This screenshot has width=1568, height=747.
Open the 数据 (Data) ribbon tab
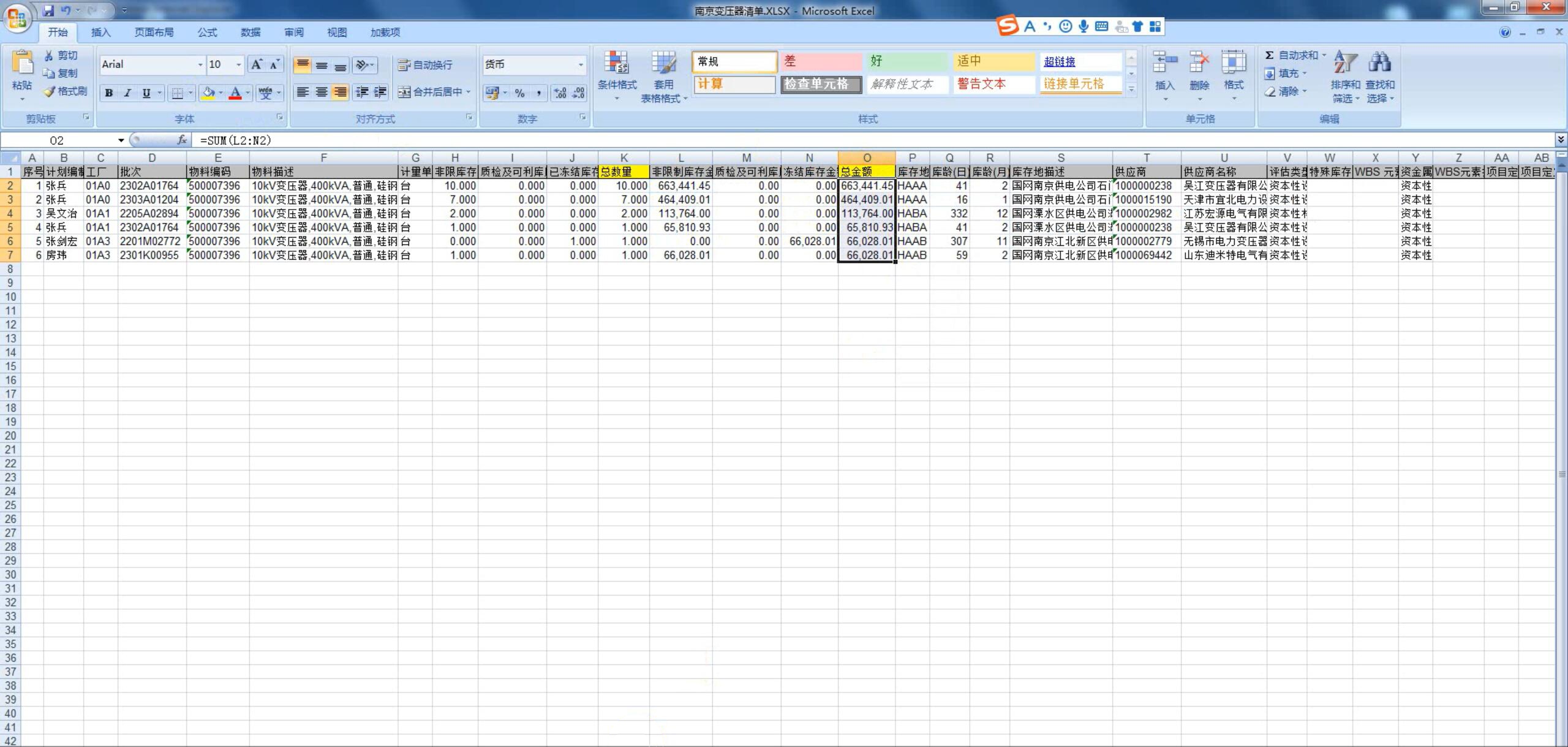click(x=250, y=32)
